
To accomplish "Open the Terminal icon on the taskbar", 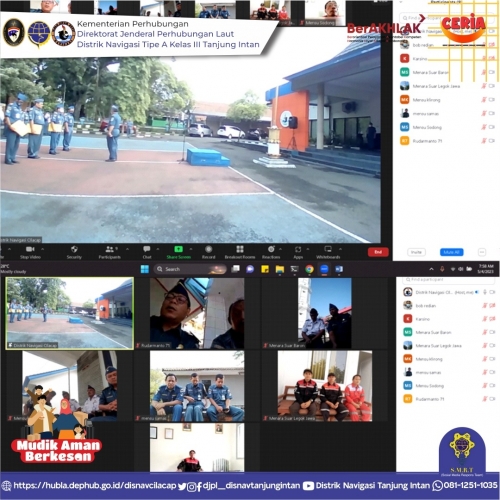I will point(294,269).
